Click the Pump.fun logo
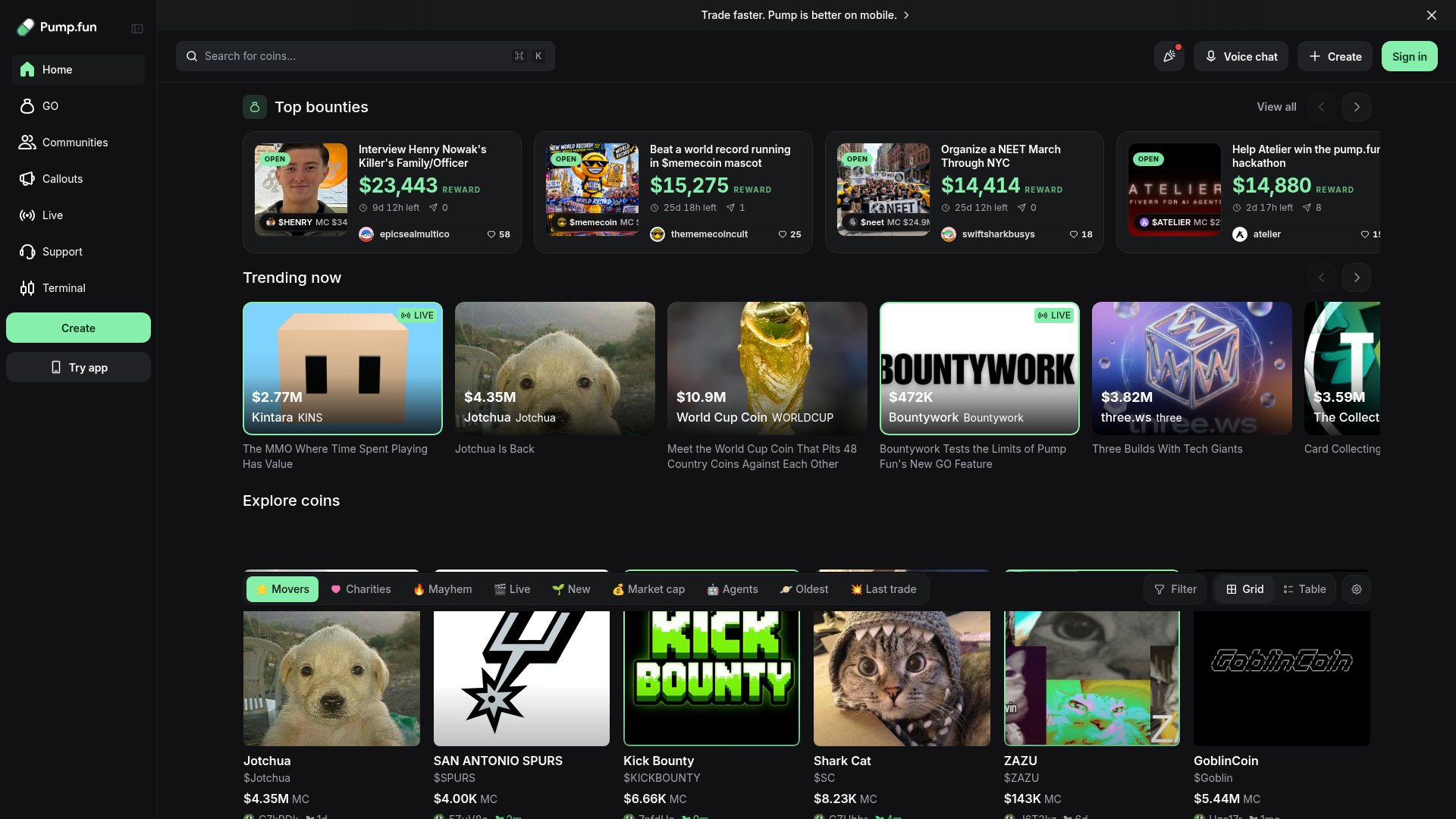Screen dimensions: 1456x819 [x=57, y=27]
